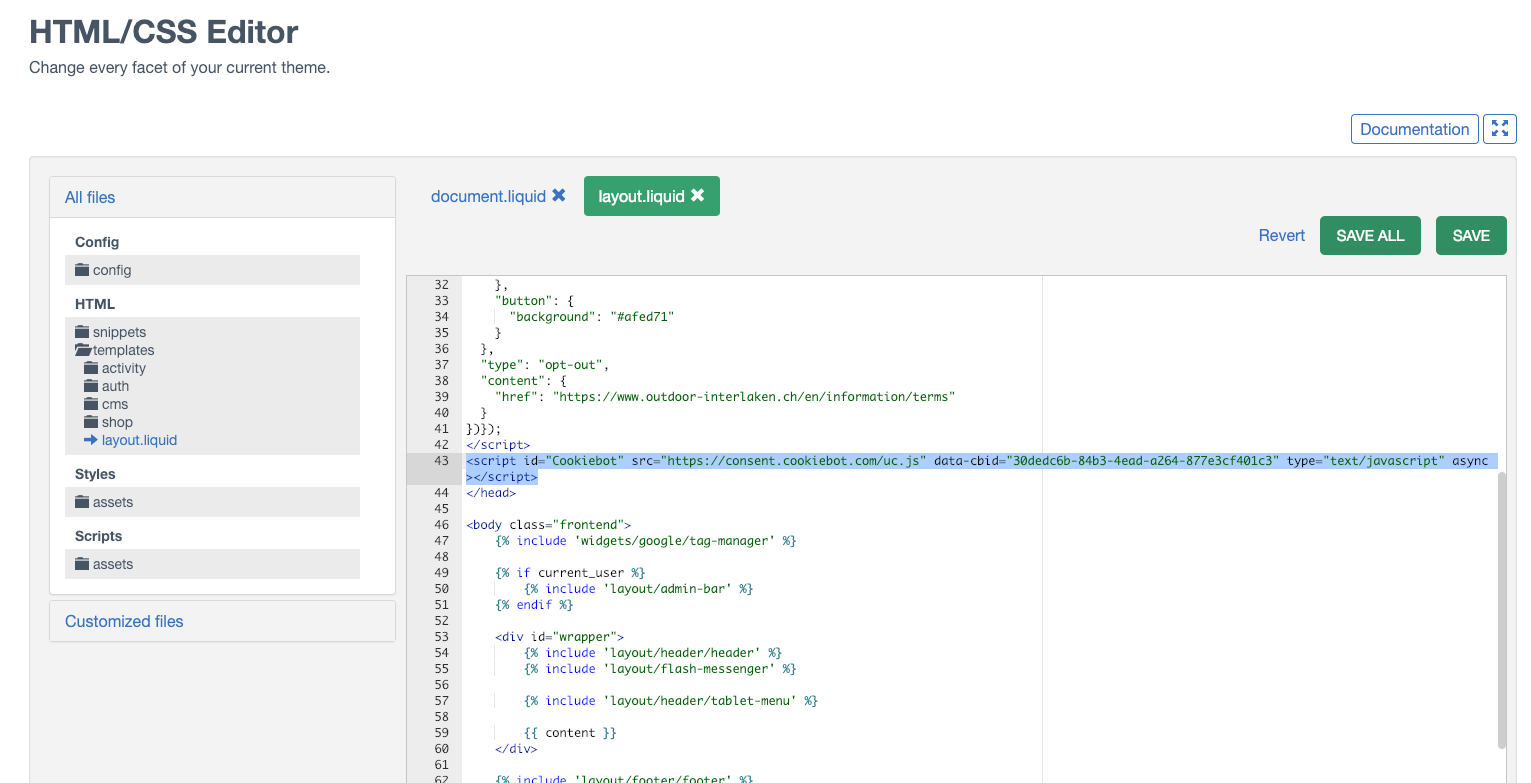Click the editor vertical scrollbar
1531x783 pixels.
(1502, 610)
